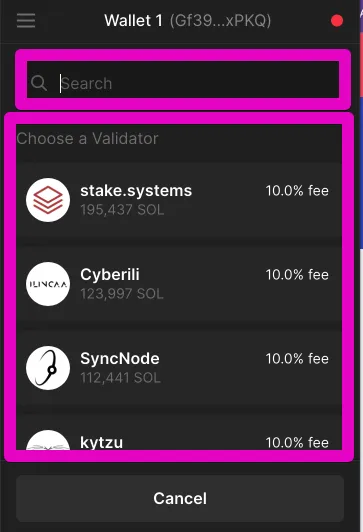Viewport: 363px width, 532px height.
Task: Choose the kytzu validator name
Action: pyautogui.click(x=101, y=442)
